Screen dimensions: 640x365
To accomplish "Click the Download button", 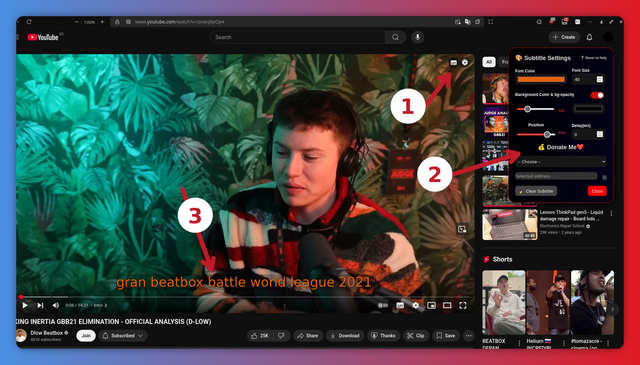I will coord(345,336).
